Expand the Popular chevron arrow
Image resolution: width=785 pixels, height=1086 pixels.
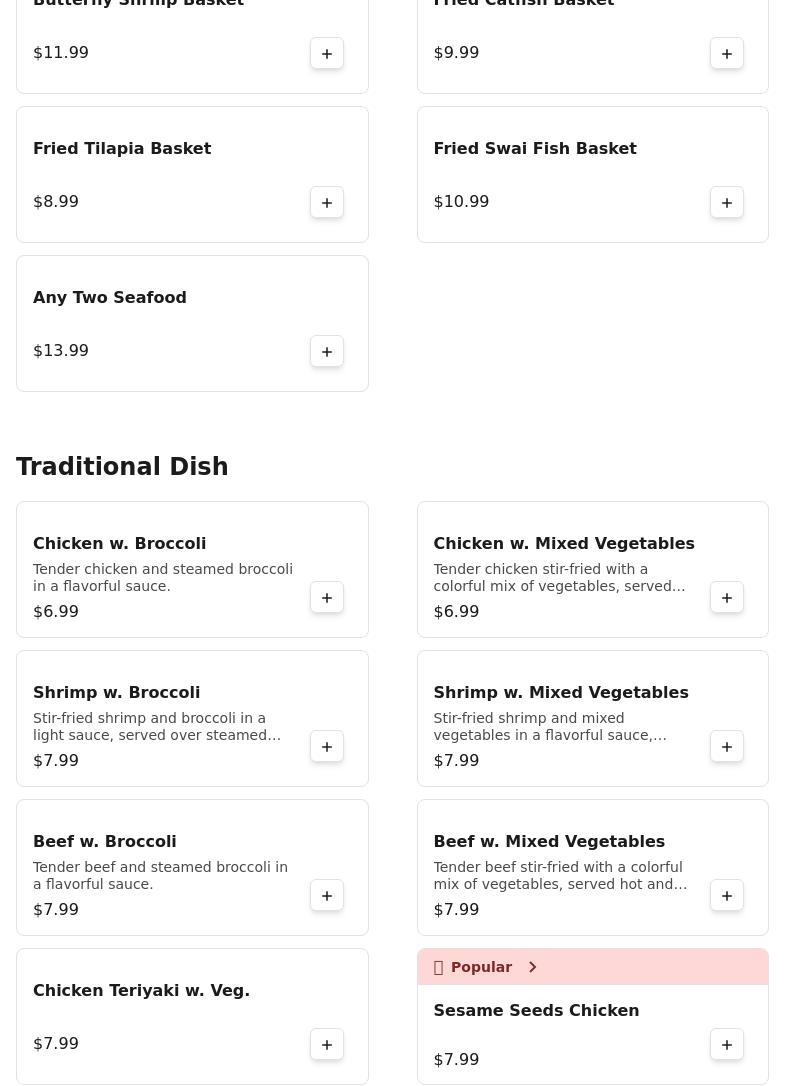532,967
